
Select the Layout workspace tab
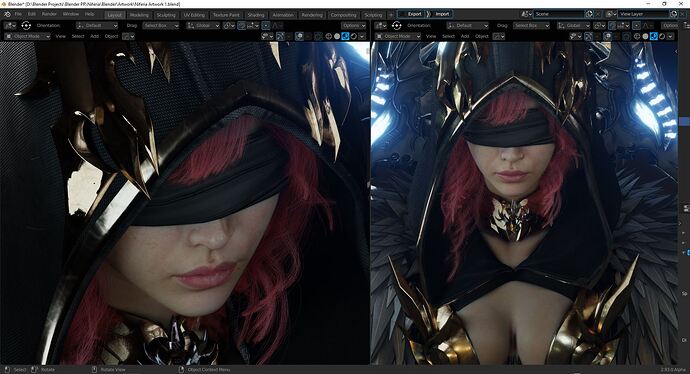(x=114, y=15)
